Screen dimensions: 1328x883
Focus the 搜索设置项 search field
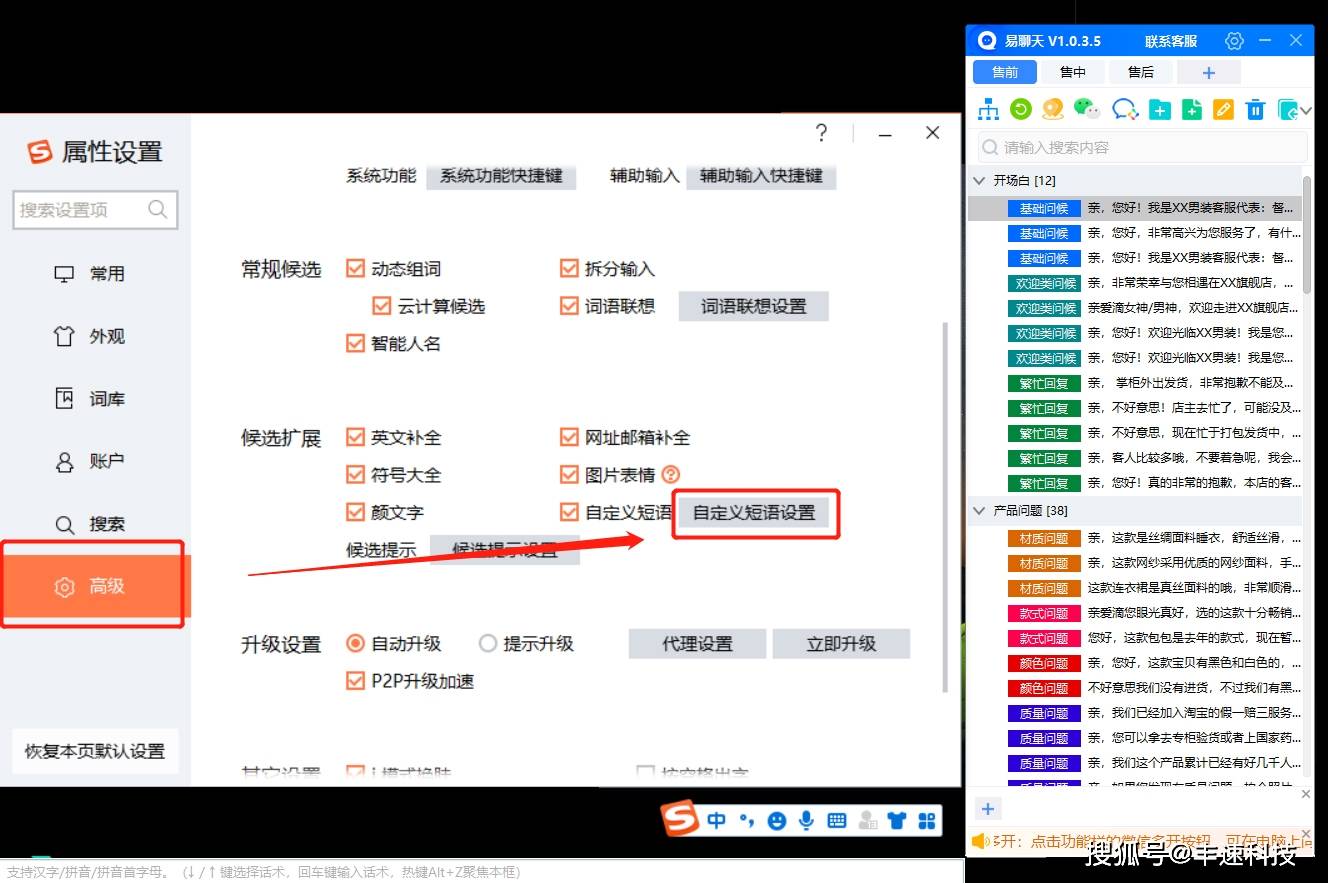96,210
